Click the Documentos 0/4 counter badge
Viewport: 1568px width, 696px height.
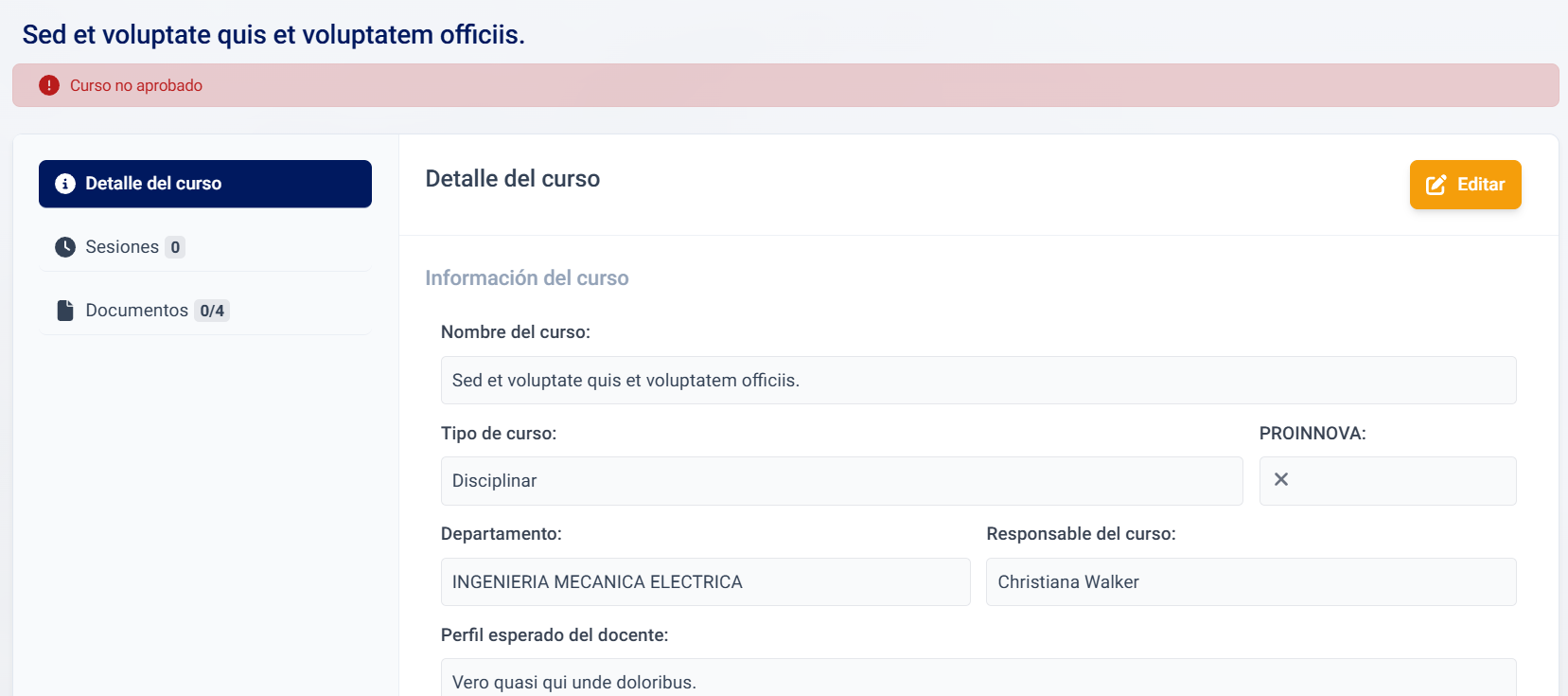point(212,311)
